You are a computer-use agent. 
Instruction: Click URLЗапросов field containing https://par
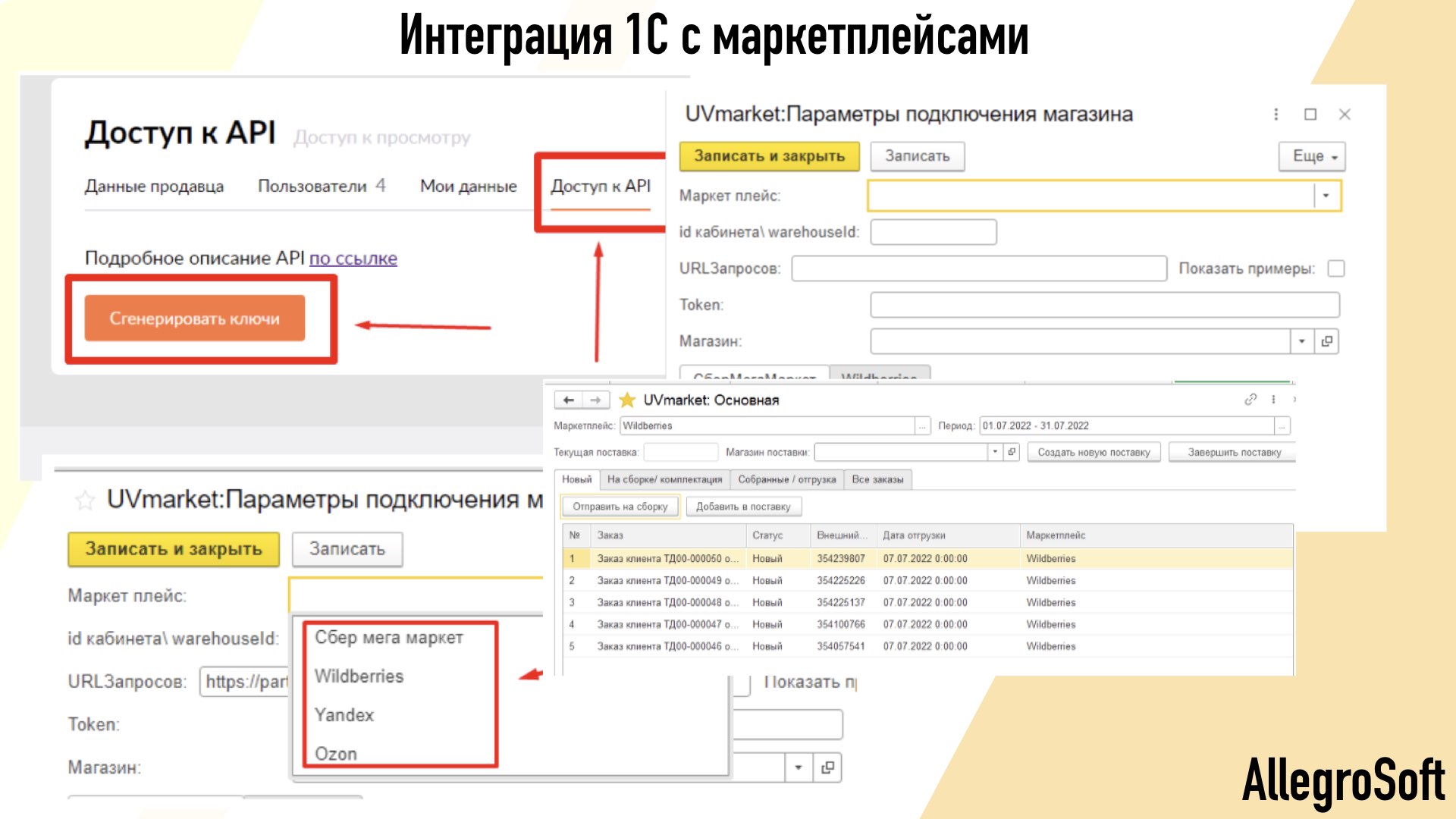click(x=244, y=681)
